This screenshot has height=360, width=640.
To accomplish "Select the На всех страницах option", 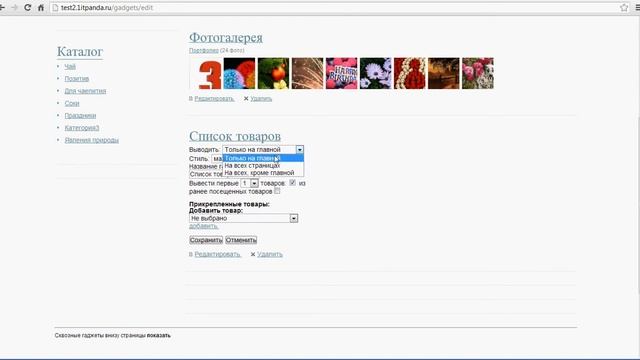I will point(263,166).
